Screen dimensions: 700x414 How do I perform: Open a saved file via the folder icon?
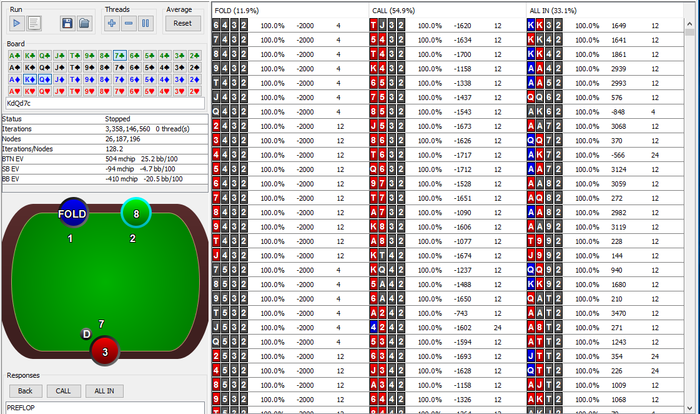click(84, 23)
